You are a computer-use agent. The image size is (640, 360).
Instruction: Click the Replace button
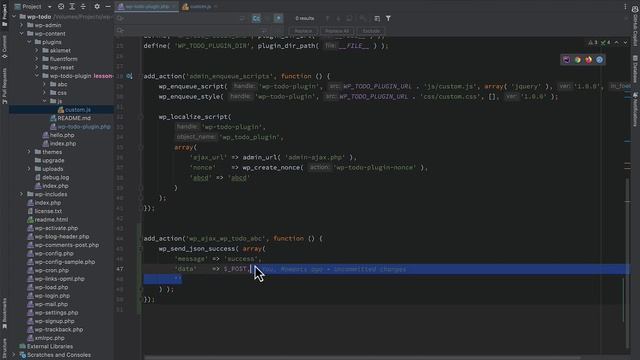(x=303, y=31)
